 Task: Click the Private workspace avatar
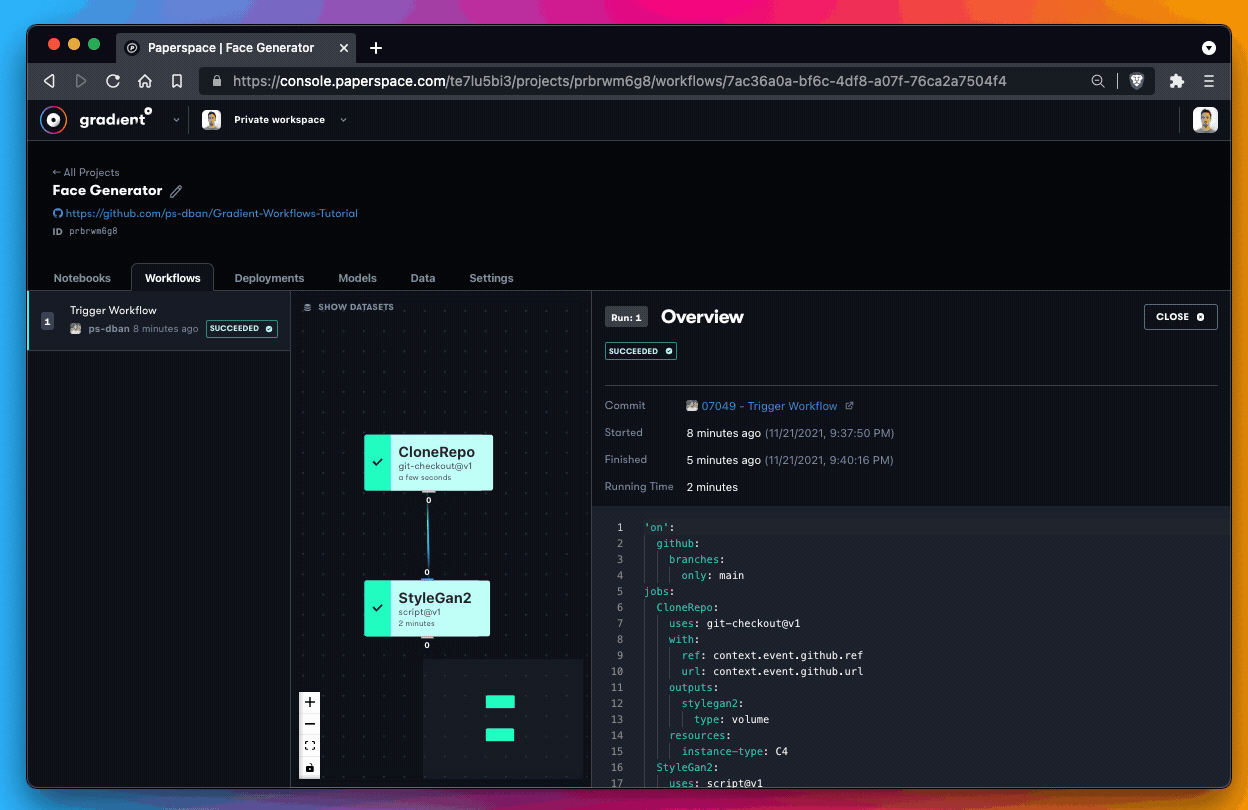(x=211, y=120)
